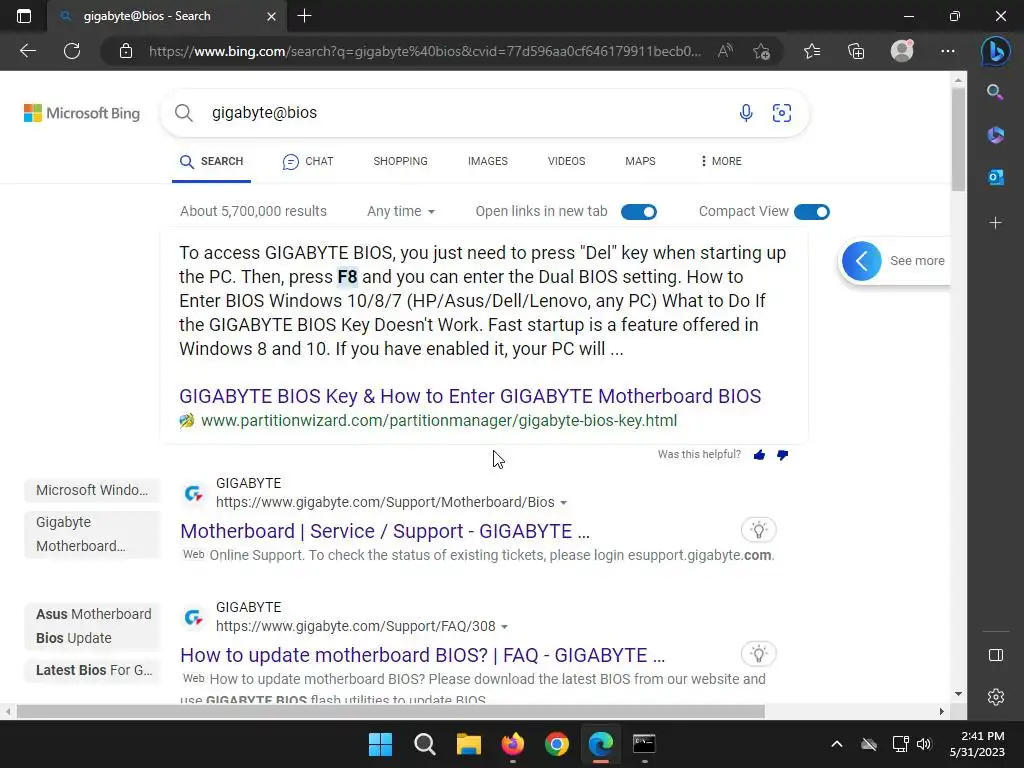Image resolution: width=1024 pixels, height=768 pixels.
Task: Show hidden system tray icons
Action: pos(837,744)
